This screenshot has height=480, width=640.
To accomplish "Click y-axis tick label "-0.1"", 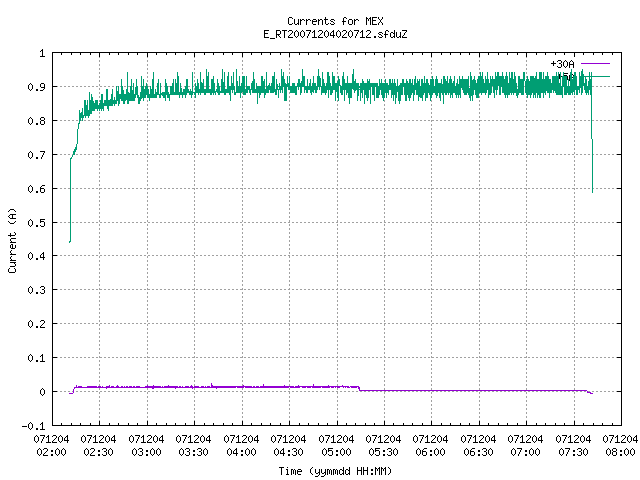I will pos(33,426).
